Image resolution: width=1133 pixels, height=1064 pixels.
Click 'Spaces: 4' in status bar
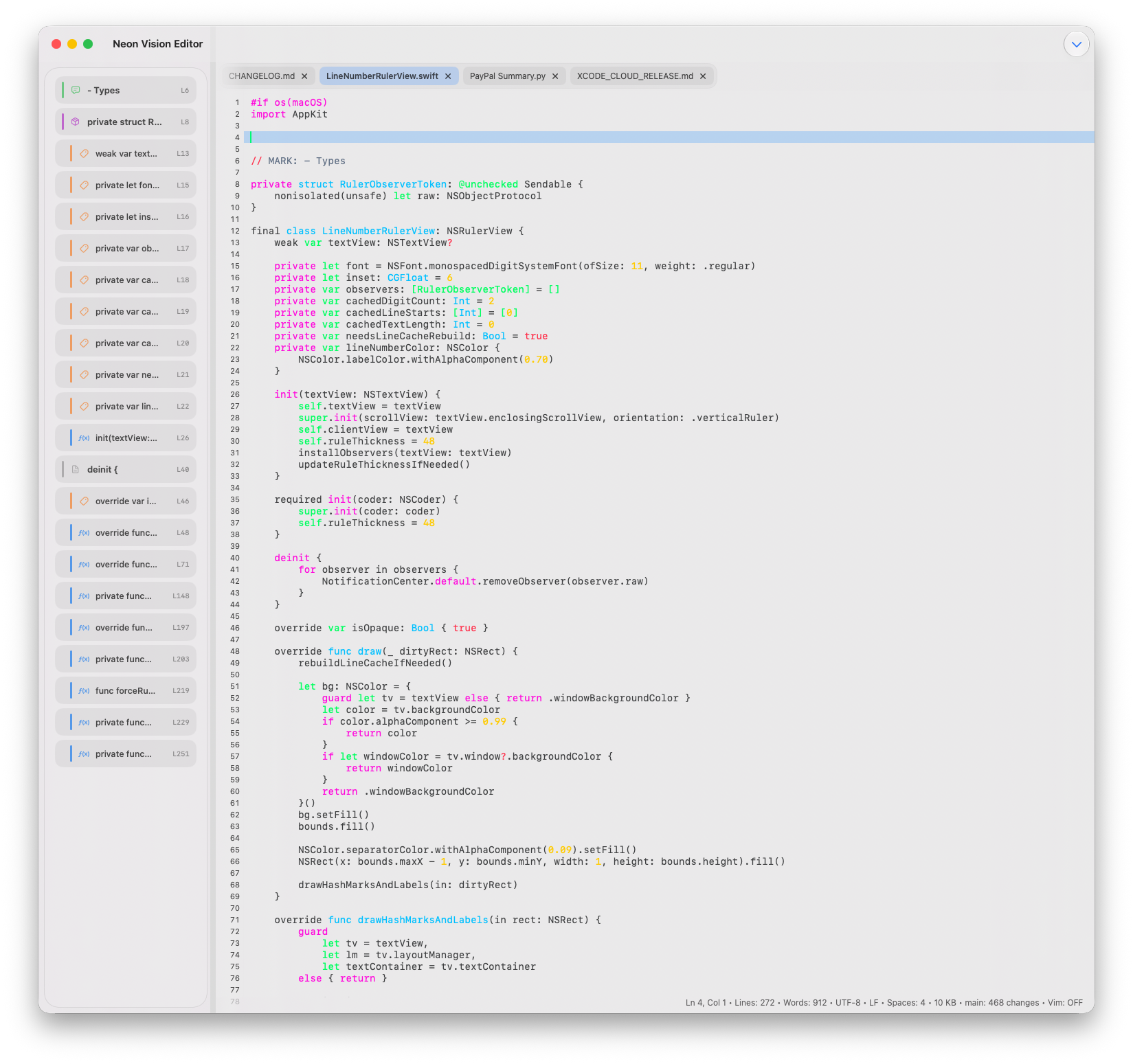906,1003
